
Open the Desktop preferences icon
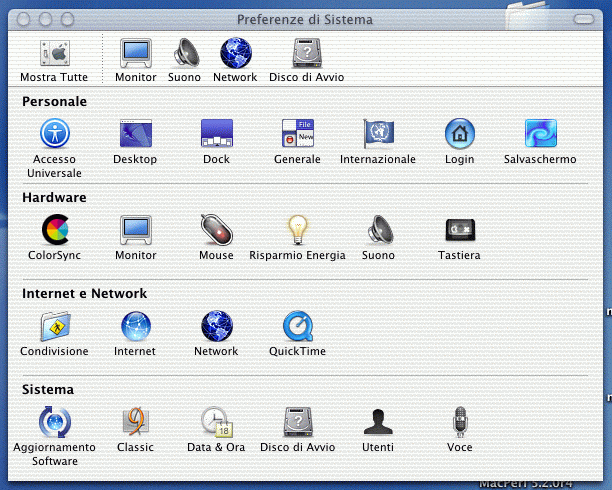tap(136, 133)
